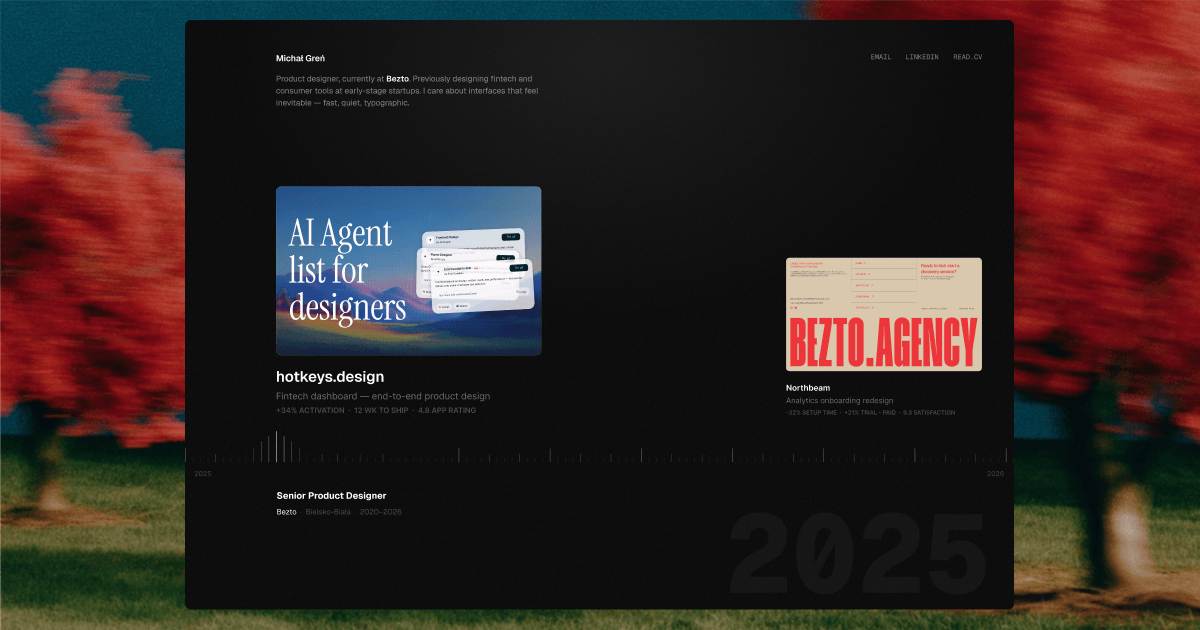
Task: Click the Senior Product Designer heading
Action: pyautogui.click(x=331, y=496)
